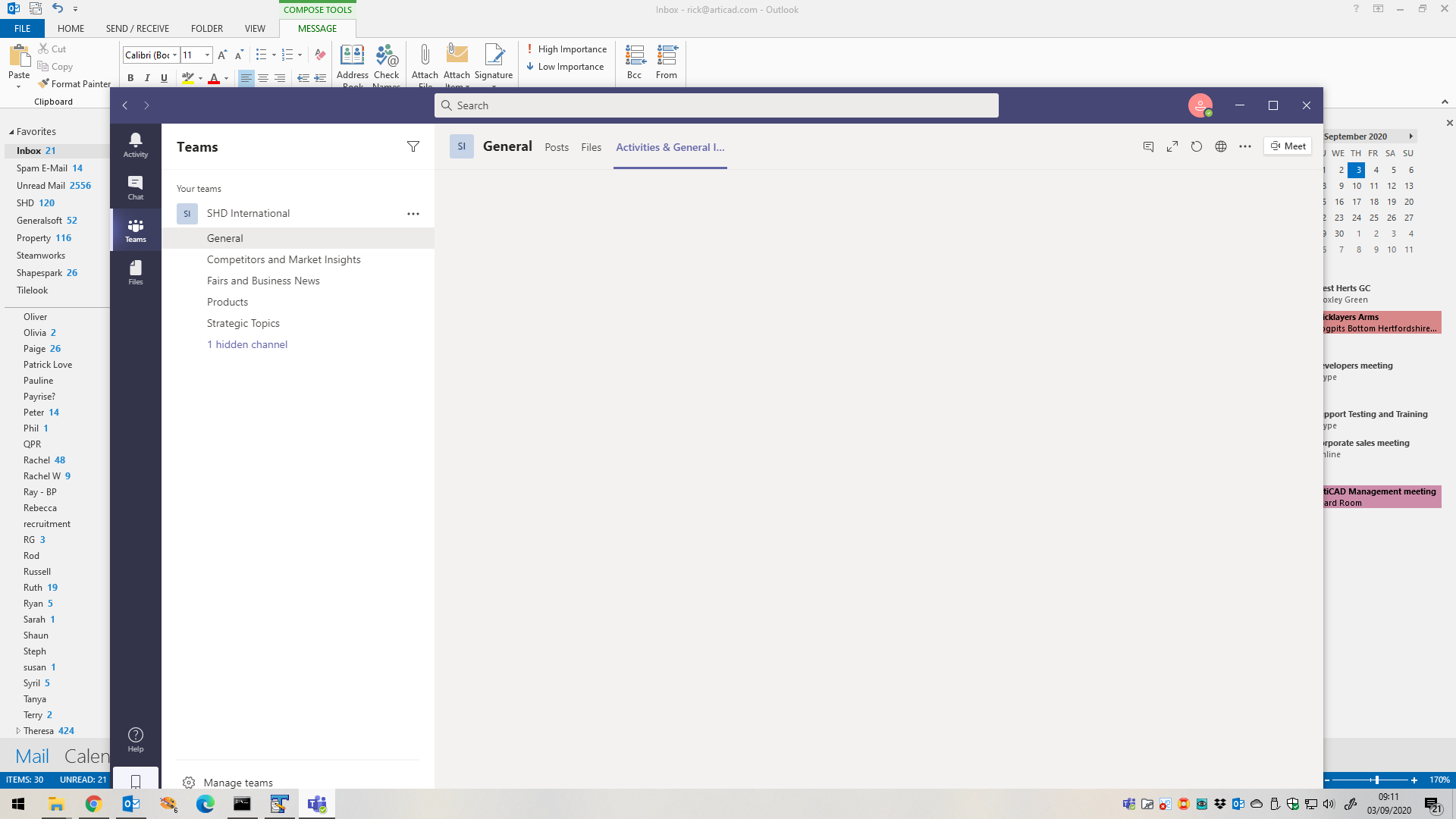Go back with Teams back arrow
The width and height of the screenshot is (1456, 819).
click(125, 105)
